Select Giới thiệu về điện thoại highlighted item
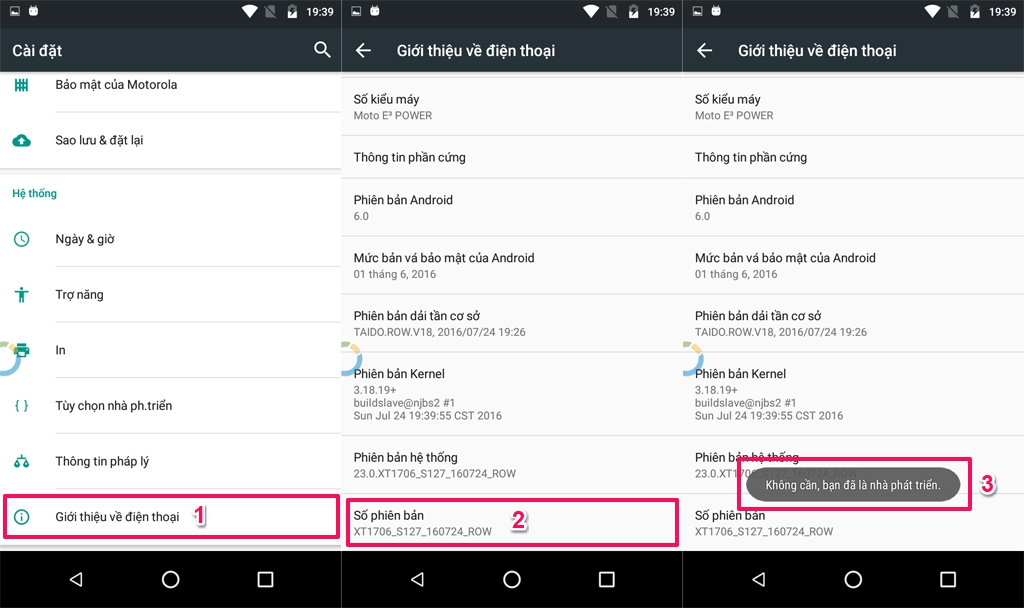 coord(170,517)
